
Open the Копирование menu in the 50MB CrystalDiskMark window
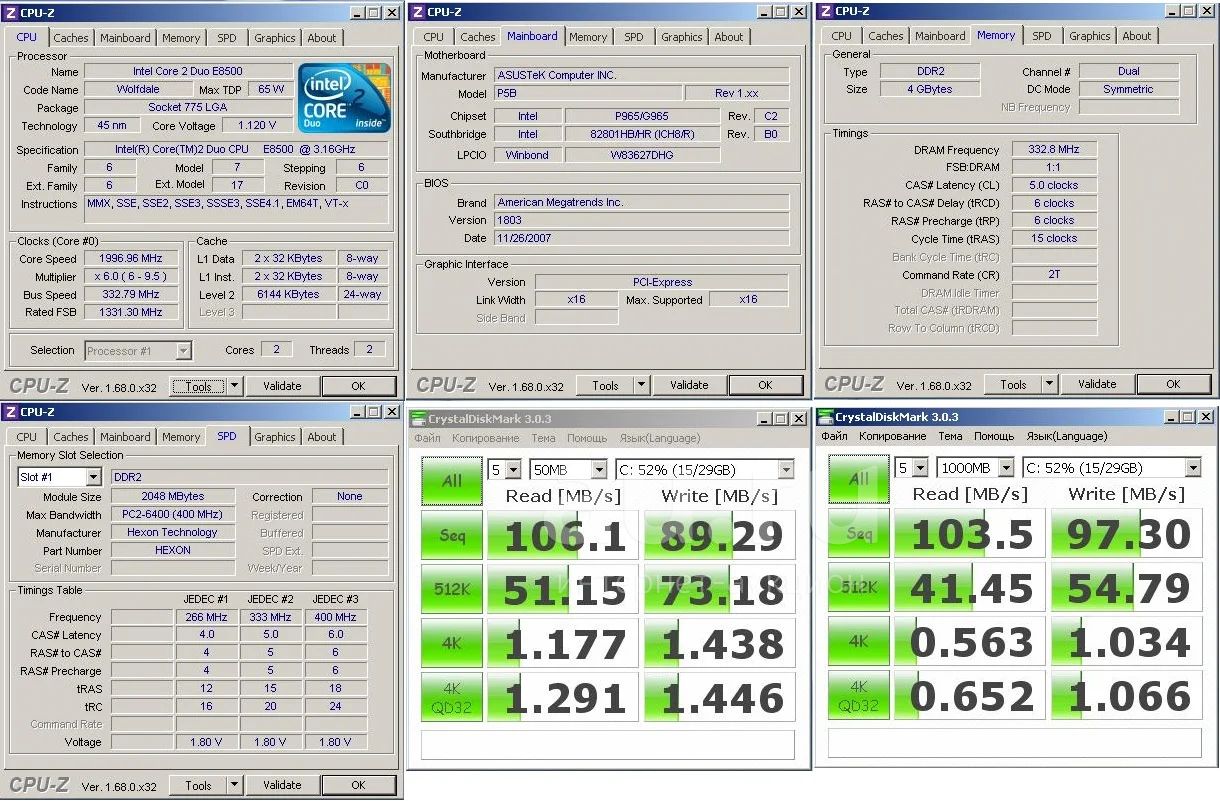(485, 438)
